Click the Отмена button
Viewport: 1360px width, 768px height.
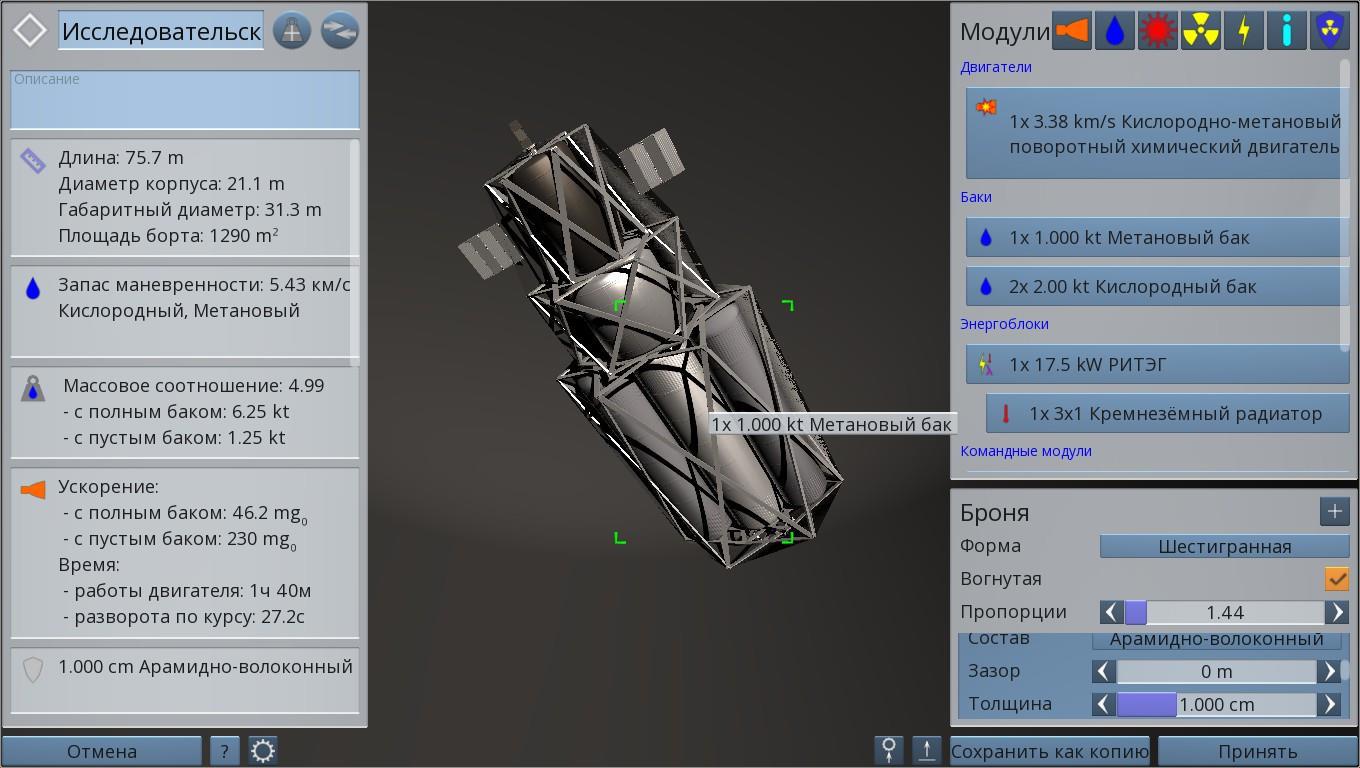pyautogui.click(x=102, y=751)
